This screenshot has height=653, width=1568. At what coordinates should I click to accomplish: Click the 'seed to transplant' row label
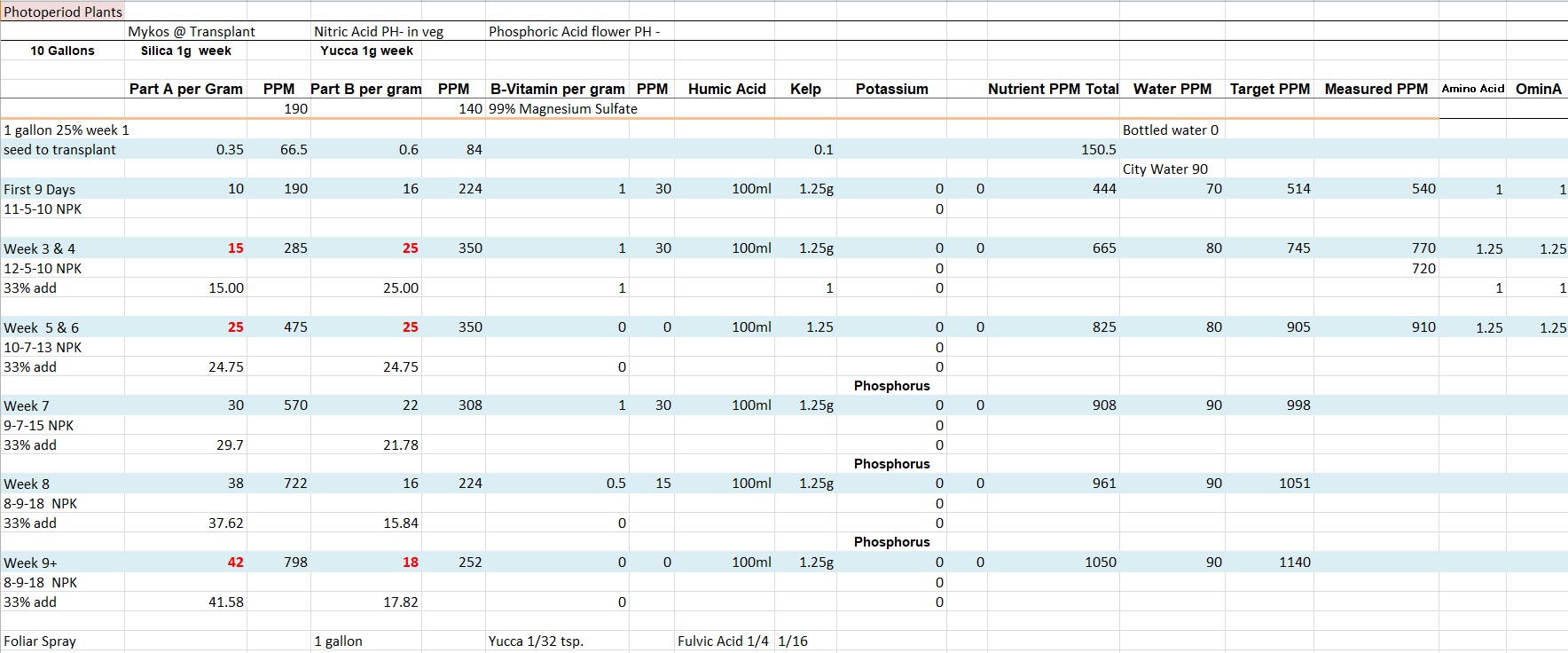click(59, 149)
